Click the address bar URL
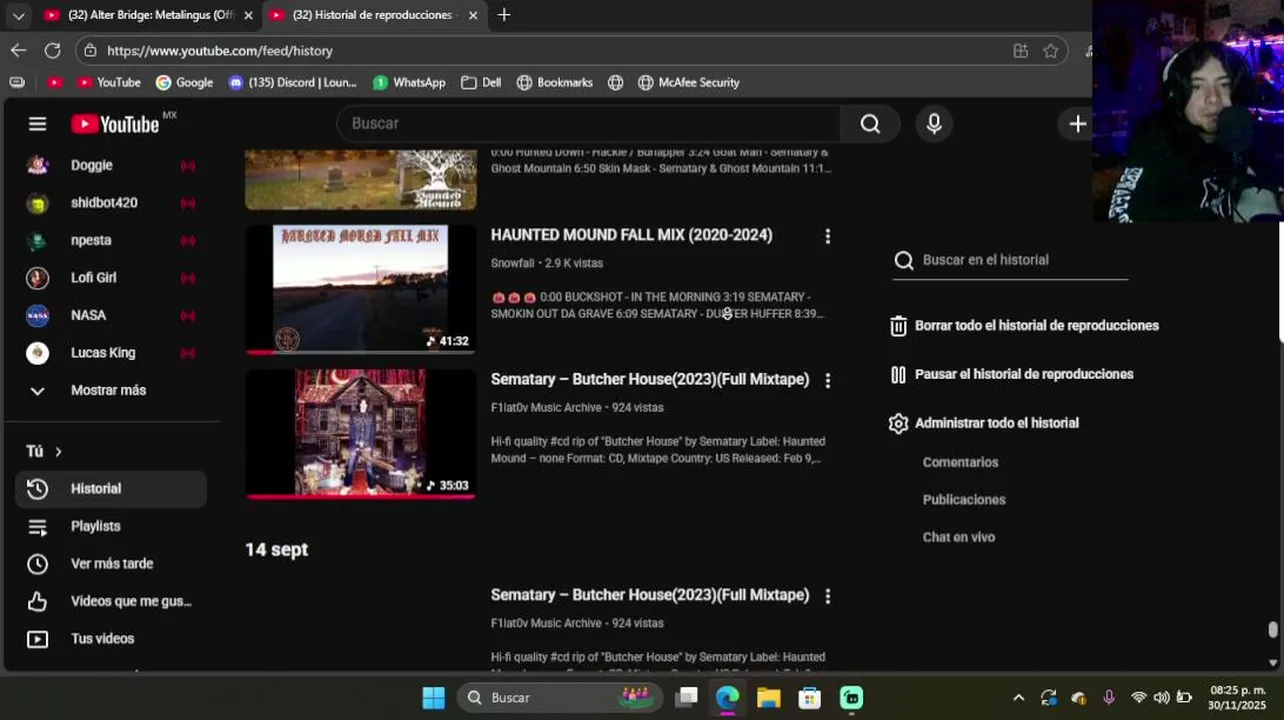This screenshot has height=720, width=1284. [x=220, y=50]
